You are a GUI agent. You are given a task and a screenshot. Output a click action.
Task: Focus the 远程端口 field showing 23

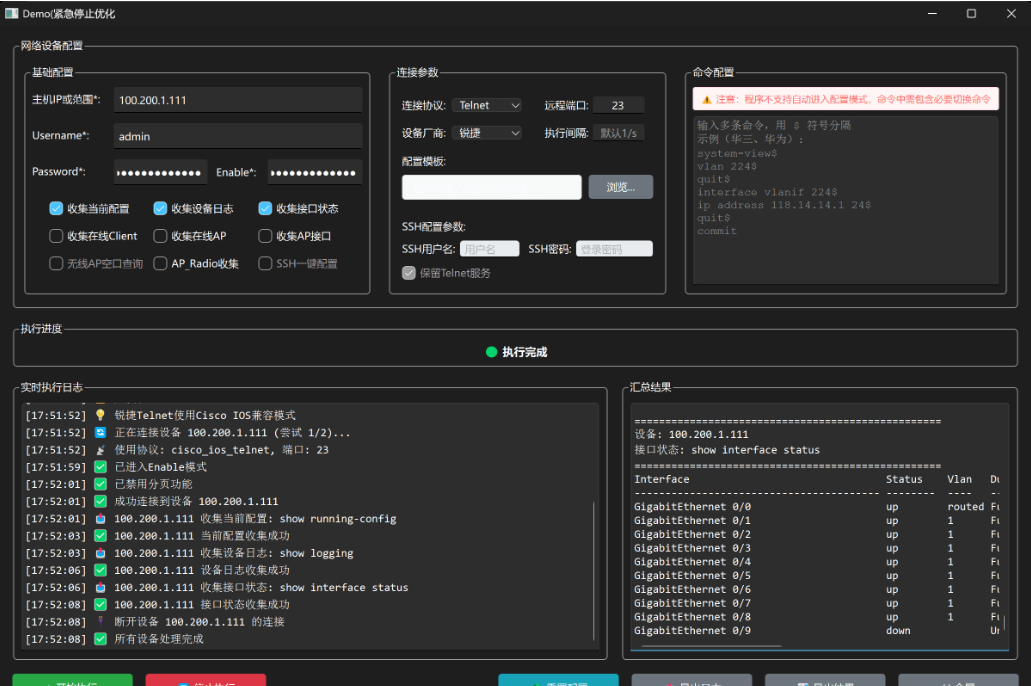pyautogui.click(x=618, y=105)
